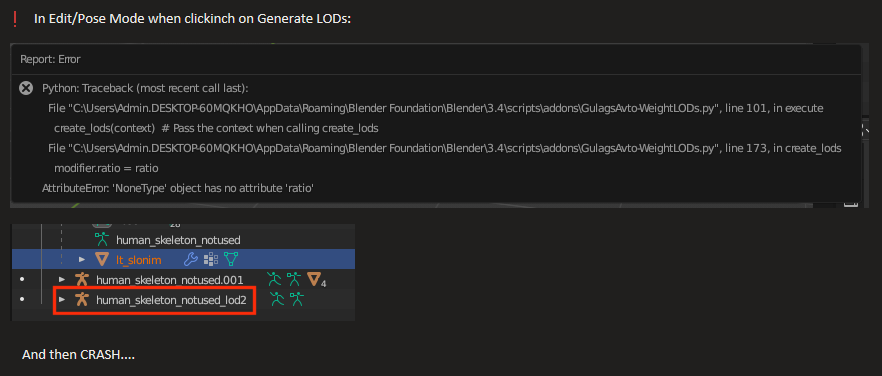Viewport: 882px width, 376px height.
Task: Click the error X icon in the report
Action: 25,88
